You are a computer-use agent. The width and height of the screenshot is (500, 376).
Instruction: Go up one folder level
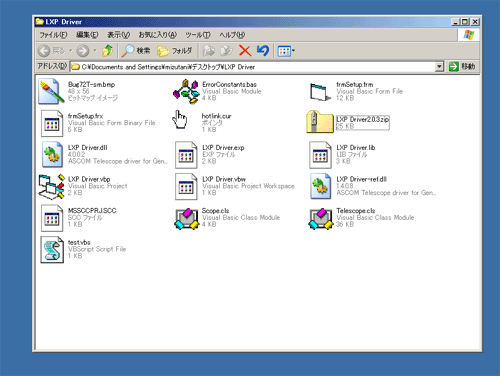(x=107, y=51)
